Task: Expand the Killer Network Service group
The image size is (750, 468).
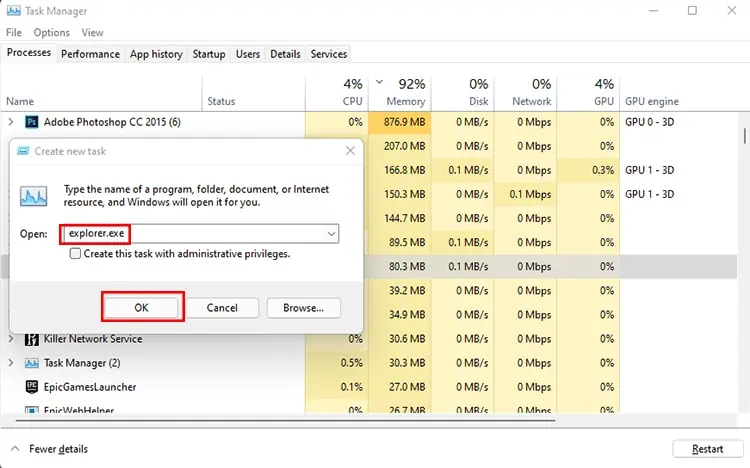Action: coord(11,339)
